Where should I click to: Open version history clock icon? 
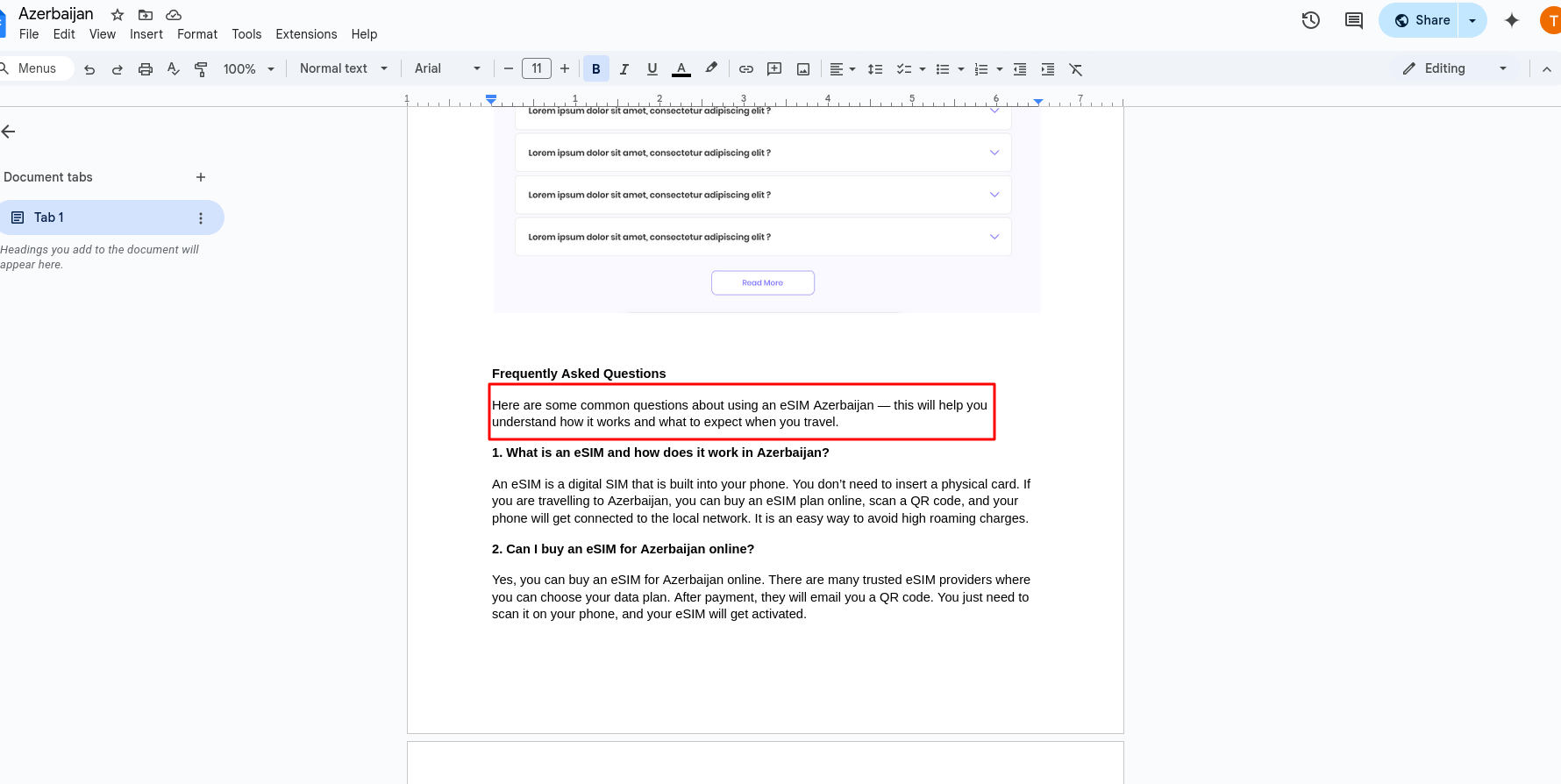tap(1311, 20)
